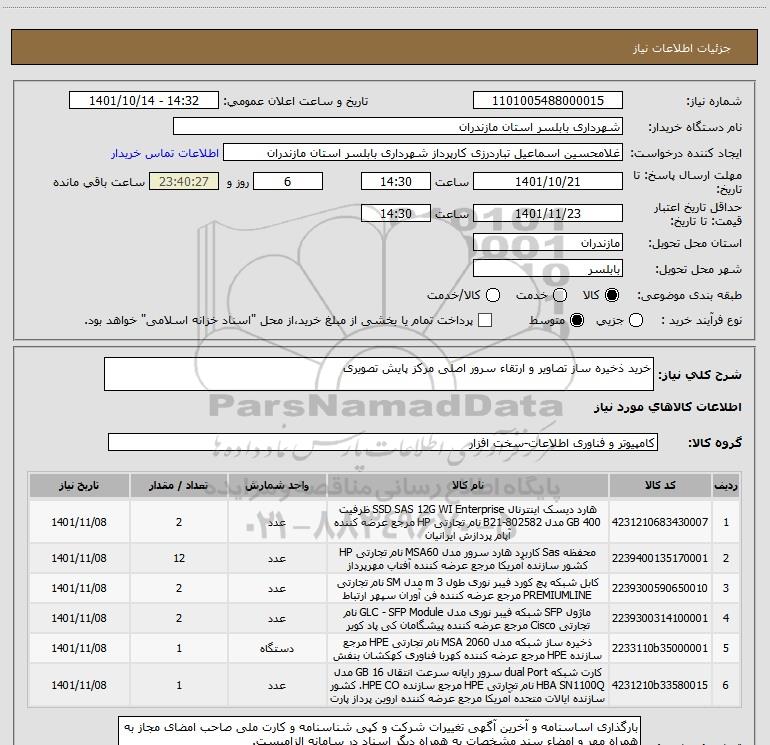
Task: Click the واحد شمارش column header
Action: (x=277, y=486)
